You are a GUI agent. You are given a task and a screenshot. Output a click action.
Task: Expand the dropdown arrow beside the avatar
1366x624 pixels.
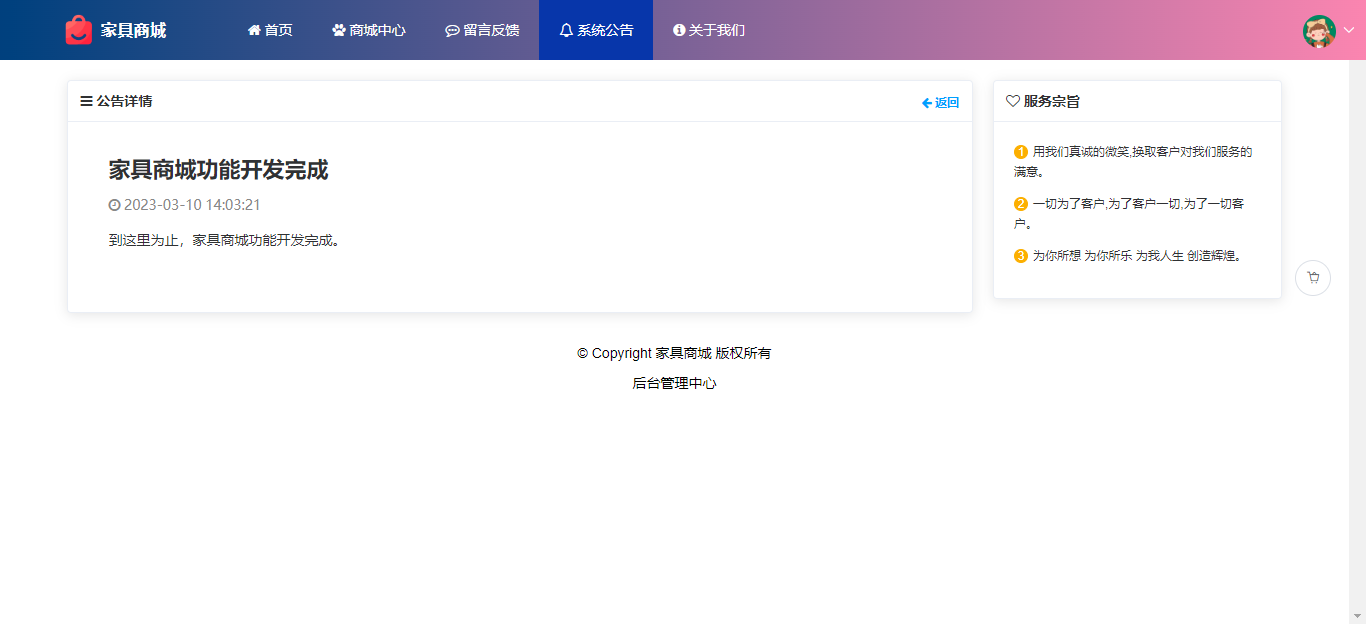tap(1348, 30)
